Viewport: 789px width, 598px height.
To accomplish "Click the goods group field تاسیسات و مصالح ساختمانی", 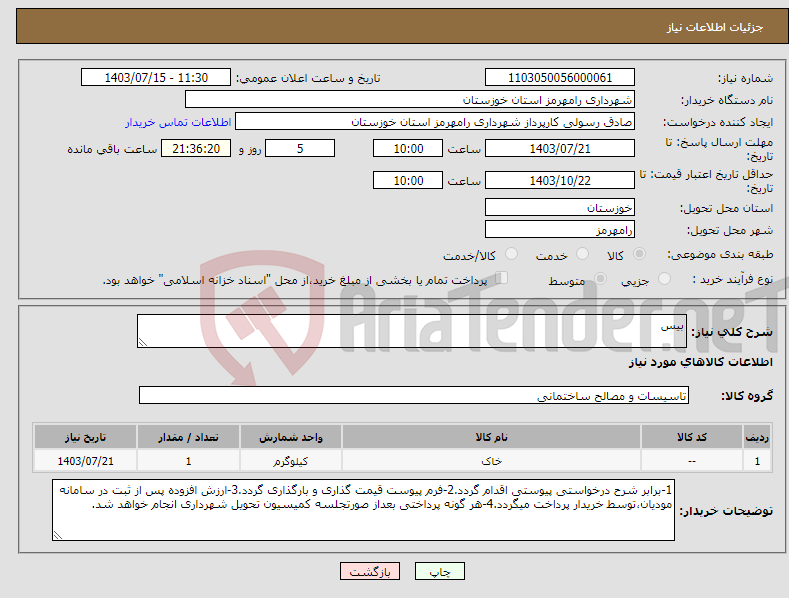I will 414,396.
